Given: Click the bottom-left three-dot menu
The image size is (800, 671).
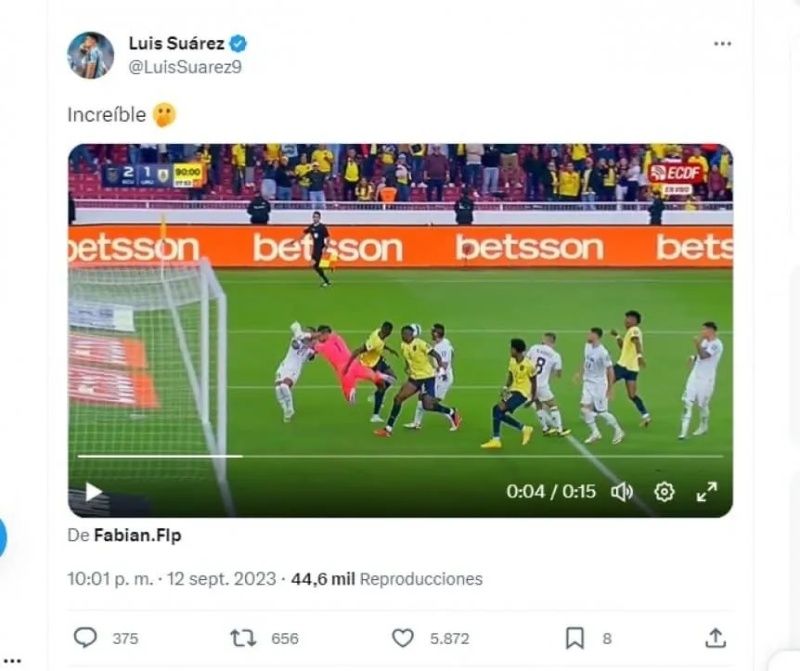Looking at the screenshot, I should (x=12, y=661).
